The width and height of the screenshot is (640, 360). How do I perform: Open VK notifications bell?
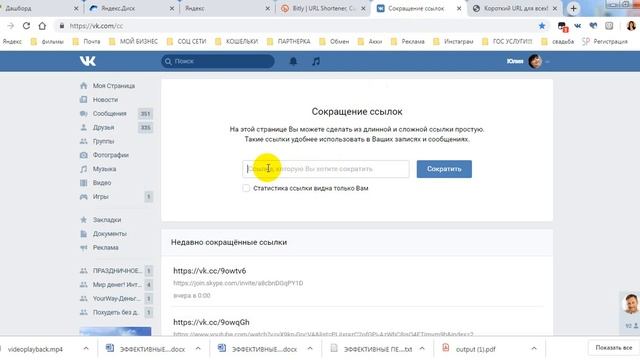coord(293,61)
